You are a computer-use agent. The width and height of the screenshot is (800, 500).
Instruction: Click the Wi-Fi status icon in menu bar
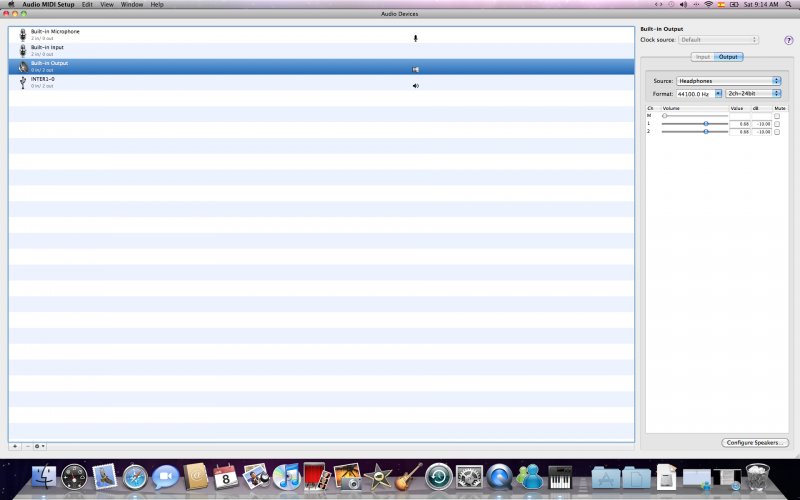pyautogui.click(x=708, y=5)
